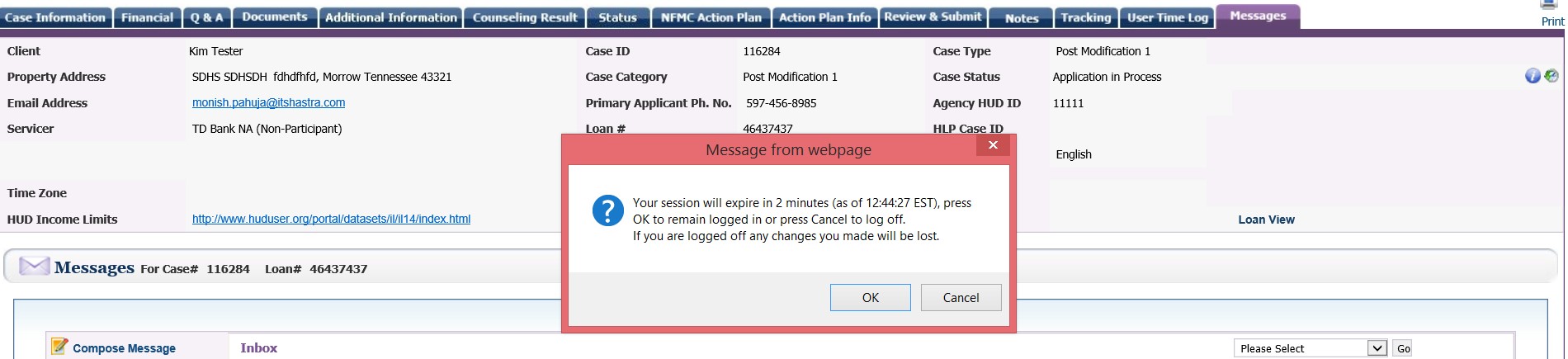Go to the Counseling Result tab
The height and width of the screenshot is (359, 1568).
[525, 17]
